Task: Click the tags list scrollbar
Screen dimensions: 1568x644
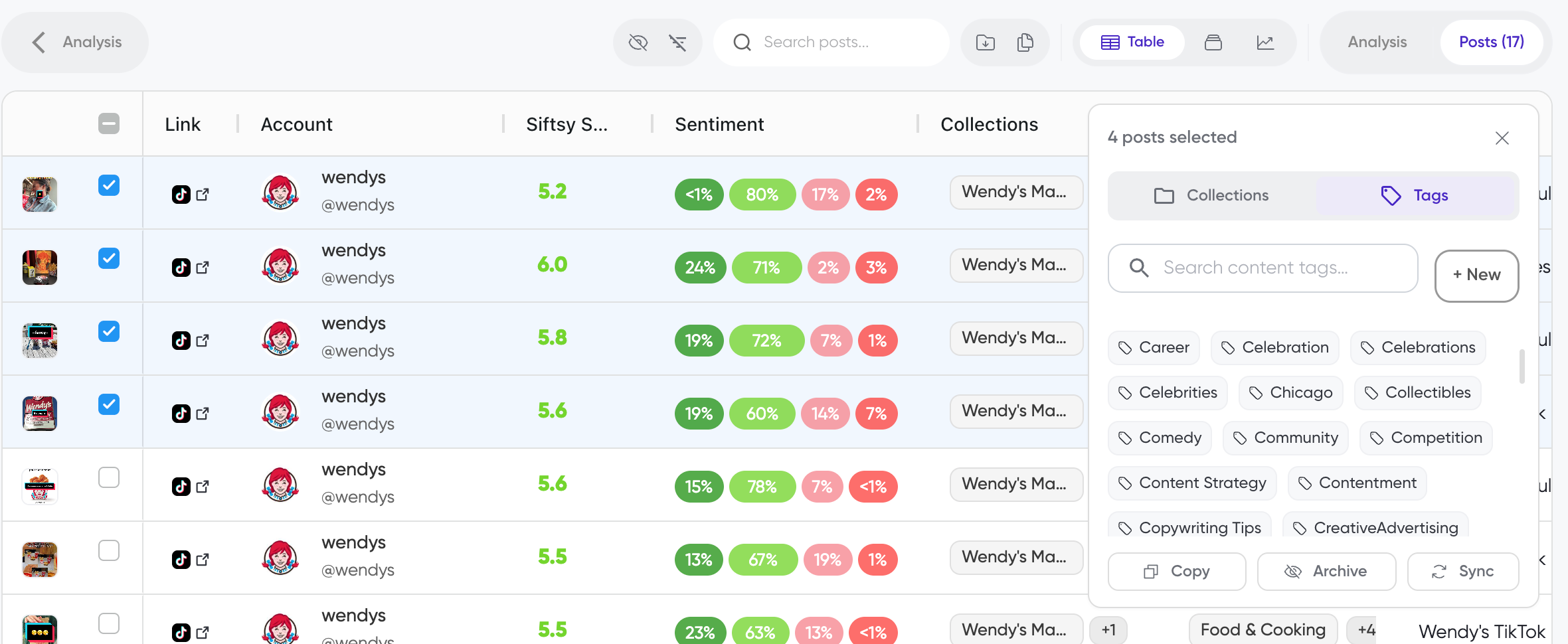Action: coord(1522,366)
